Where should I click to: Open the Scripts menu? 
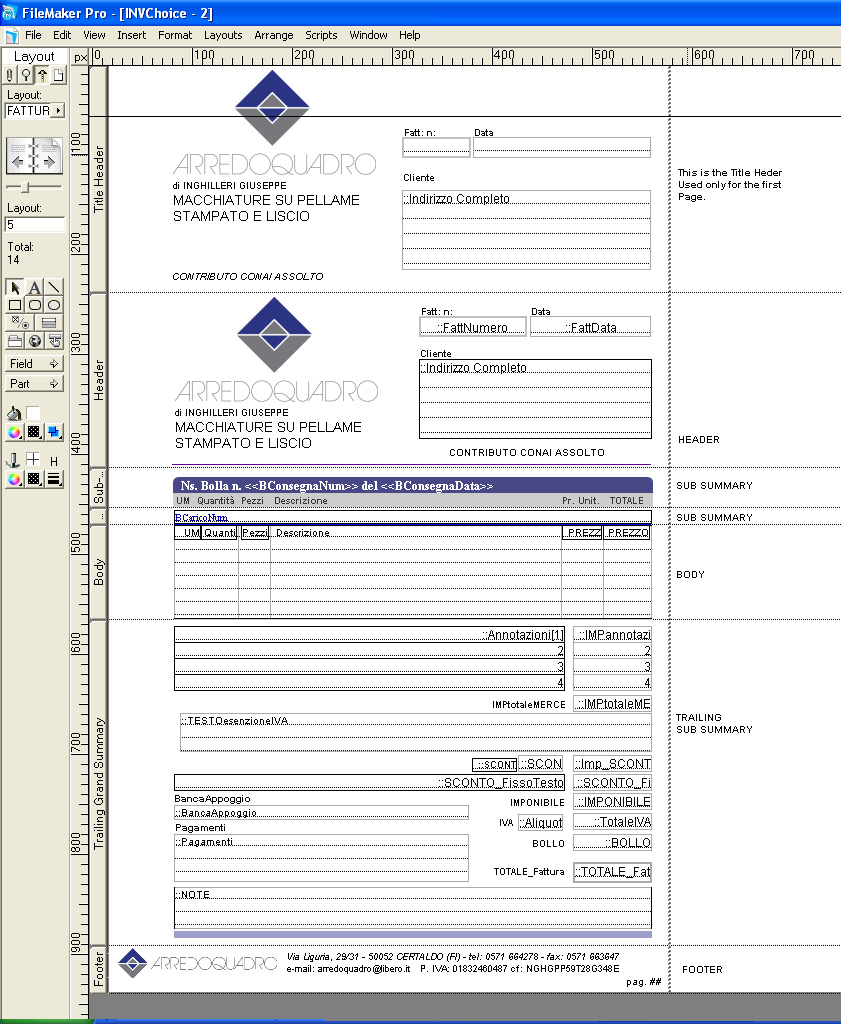pyautogui.click(x=321, y=35)
